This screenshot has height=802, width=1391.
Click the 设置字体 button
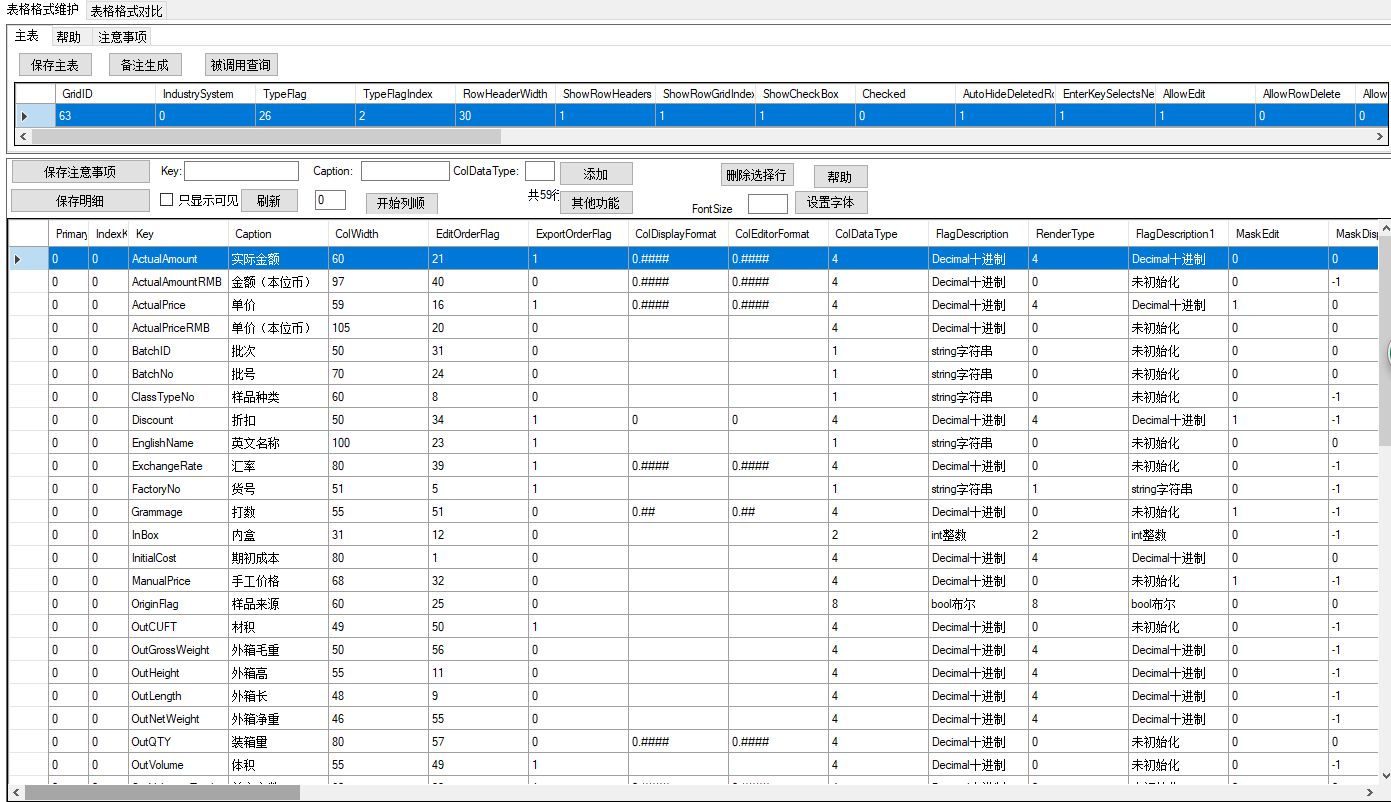pos(831,202)
